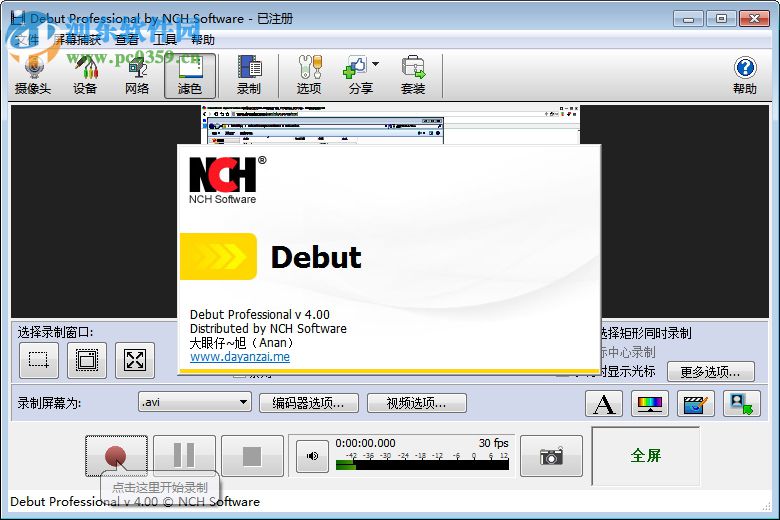The height and width of the screenshot is (520, 780).
Task: Take snapshot with camera button
Action: 551,456
